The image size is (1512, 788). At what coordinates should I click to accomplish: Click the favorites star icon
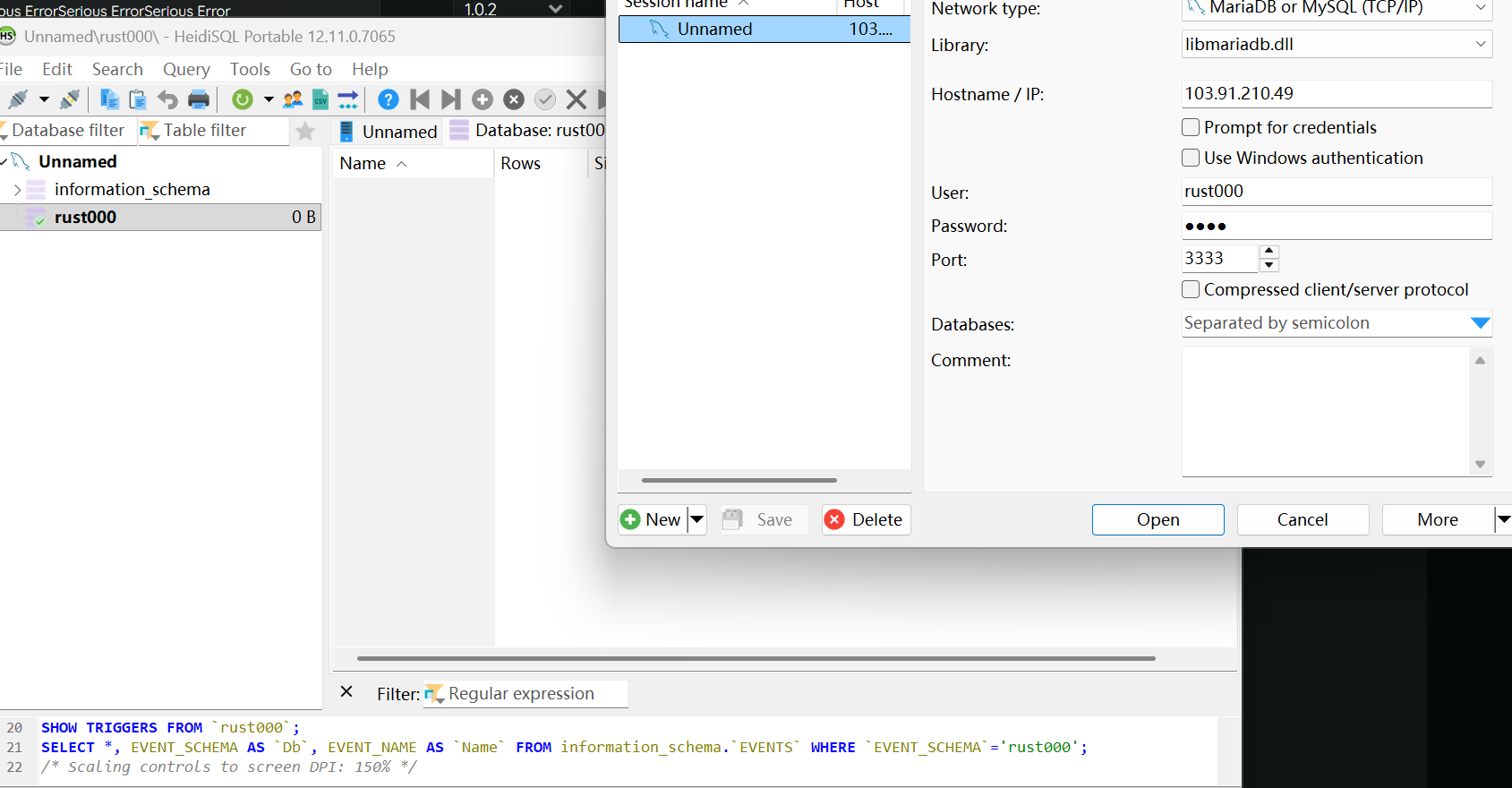click(x=305, y=132)
